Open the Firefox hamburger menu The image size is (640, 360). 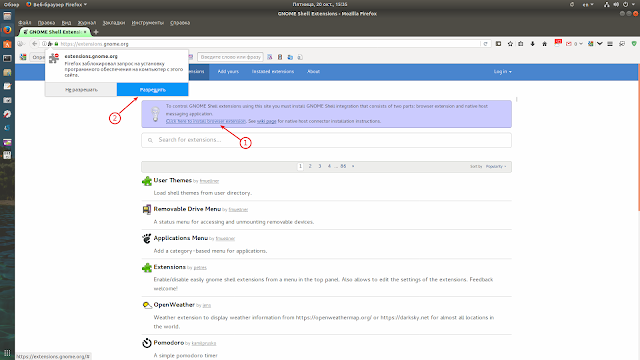click(x=610, y=44)
